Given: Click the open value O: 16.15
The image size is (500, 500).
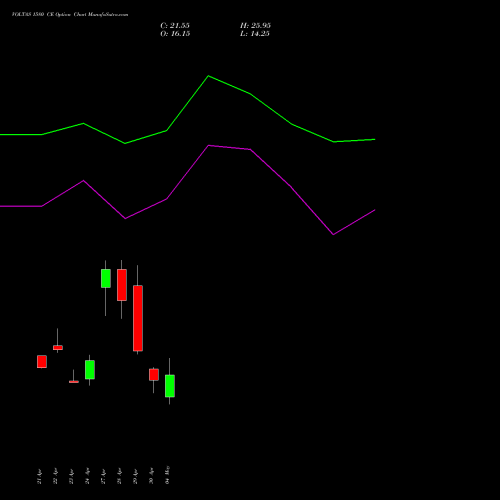Looking at the screenshot, I should click(x=175, y=34).
